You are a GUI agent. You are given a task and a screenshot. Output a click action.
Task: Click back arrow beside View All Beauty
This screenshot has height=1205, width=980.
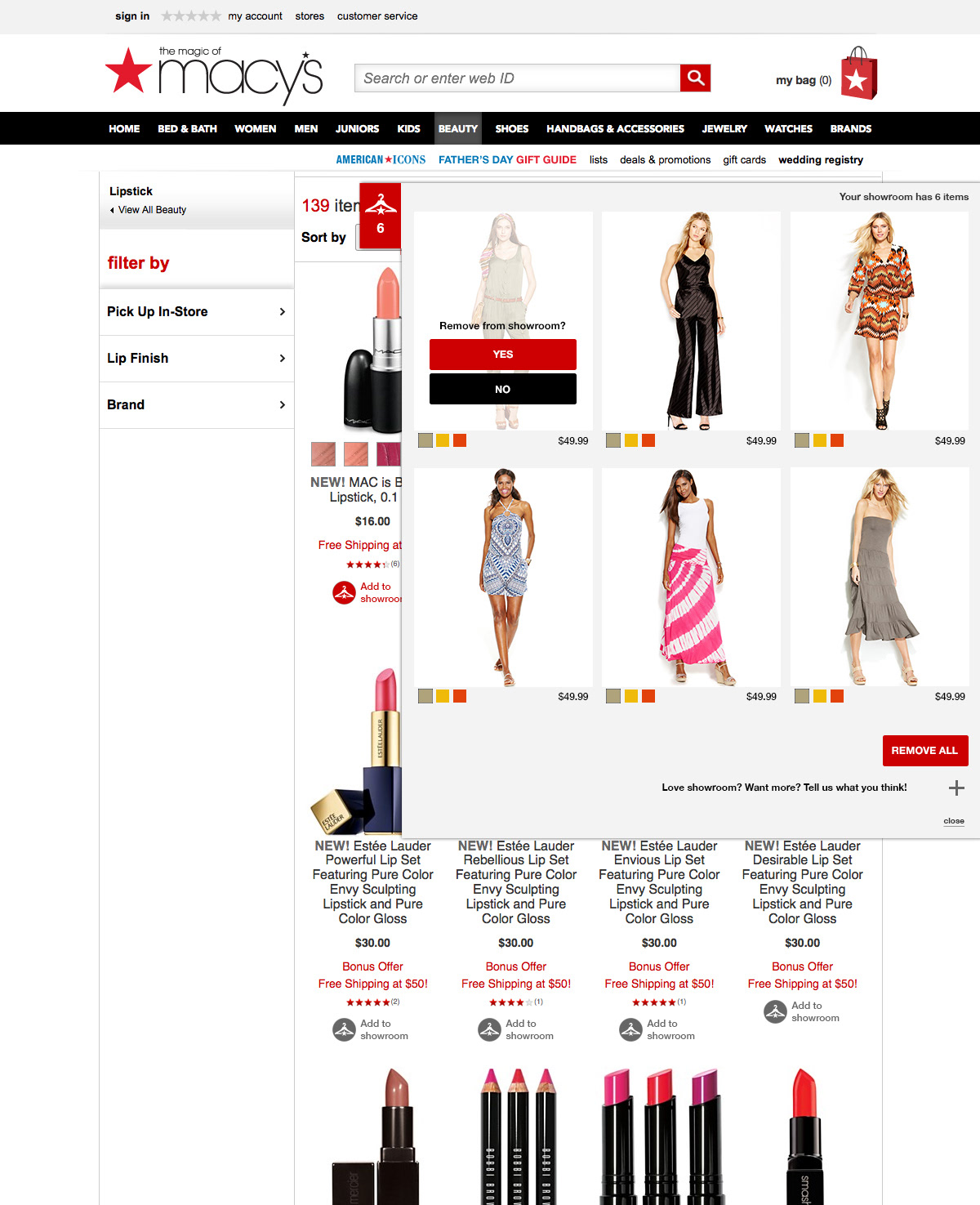click(112, 210)
